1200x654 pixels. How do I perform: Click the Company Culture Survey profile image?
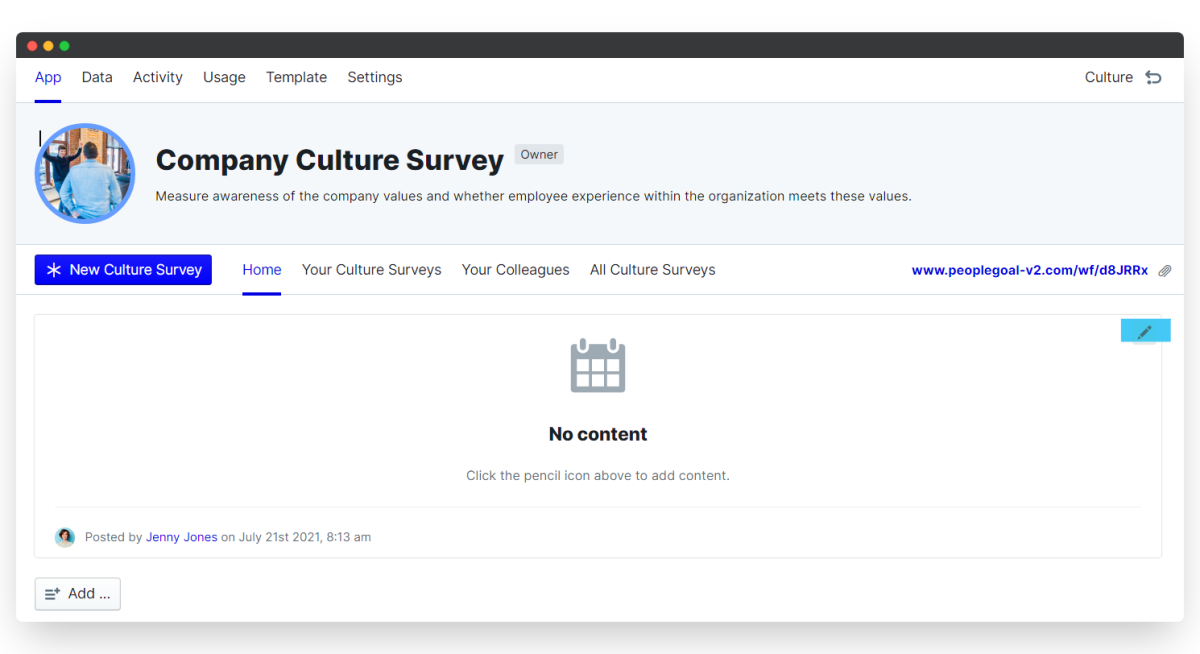(x=85, y=173)
